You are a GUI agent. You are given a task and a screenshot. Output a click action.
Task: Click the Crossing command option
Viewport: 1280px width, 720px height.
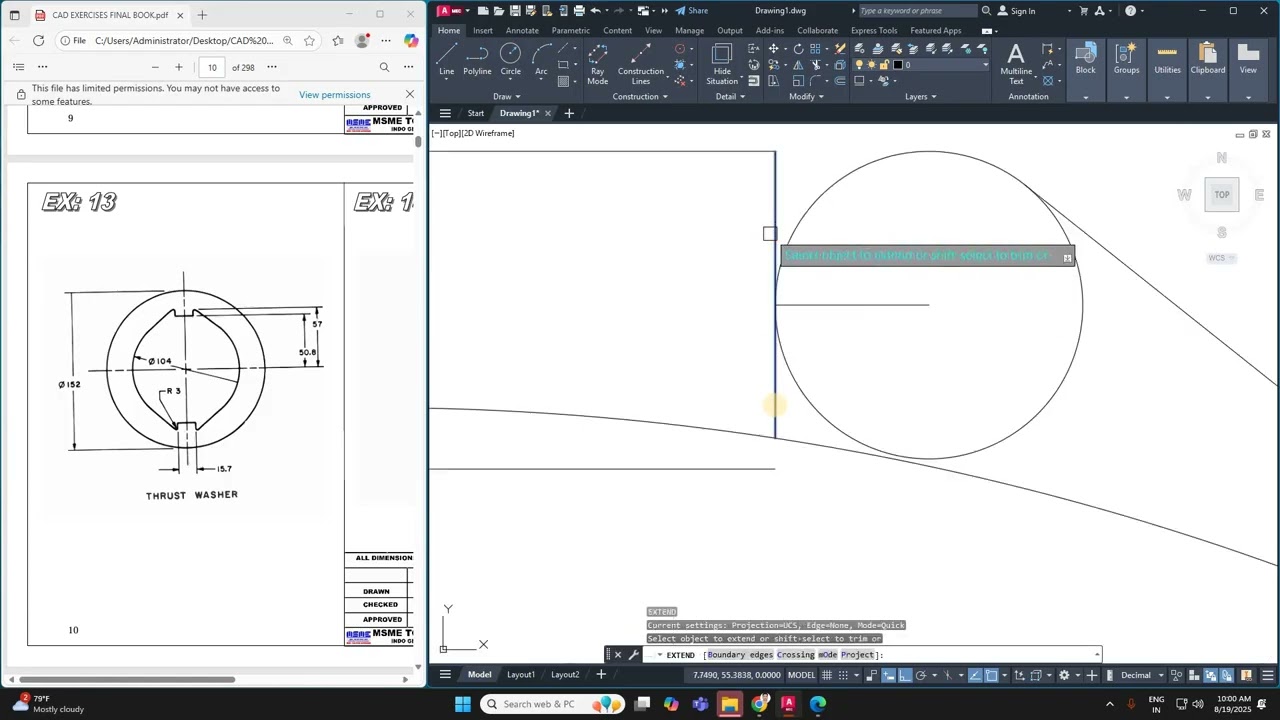[796, 655]
